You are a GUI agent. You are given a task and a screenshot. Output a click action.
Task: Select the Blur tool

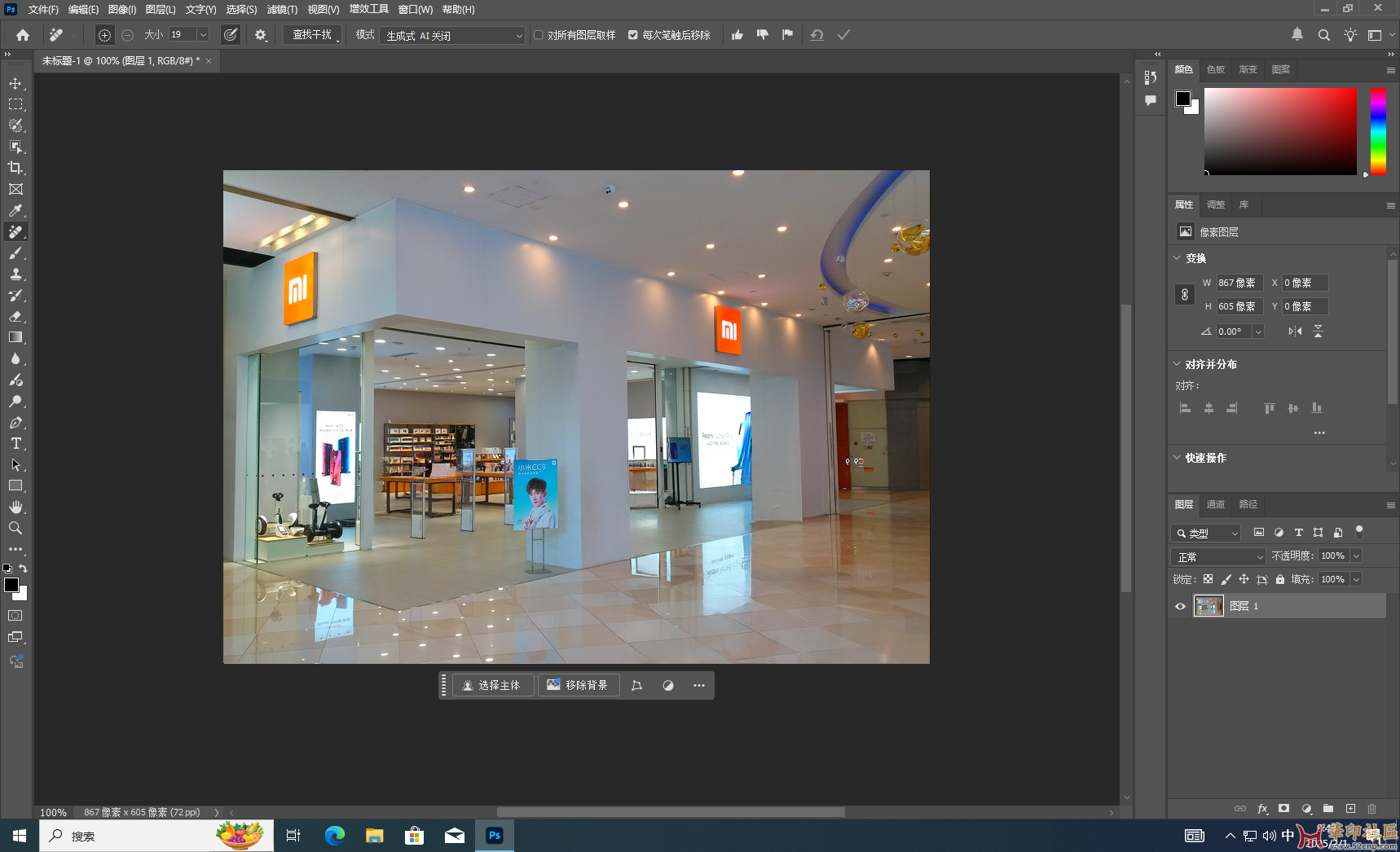click(15, 358)
